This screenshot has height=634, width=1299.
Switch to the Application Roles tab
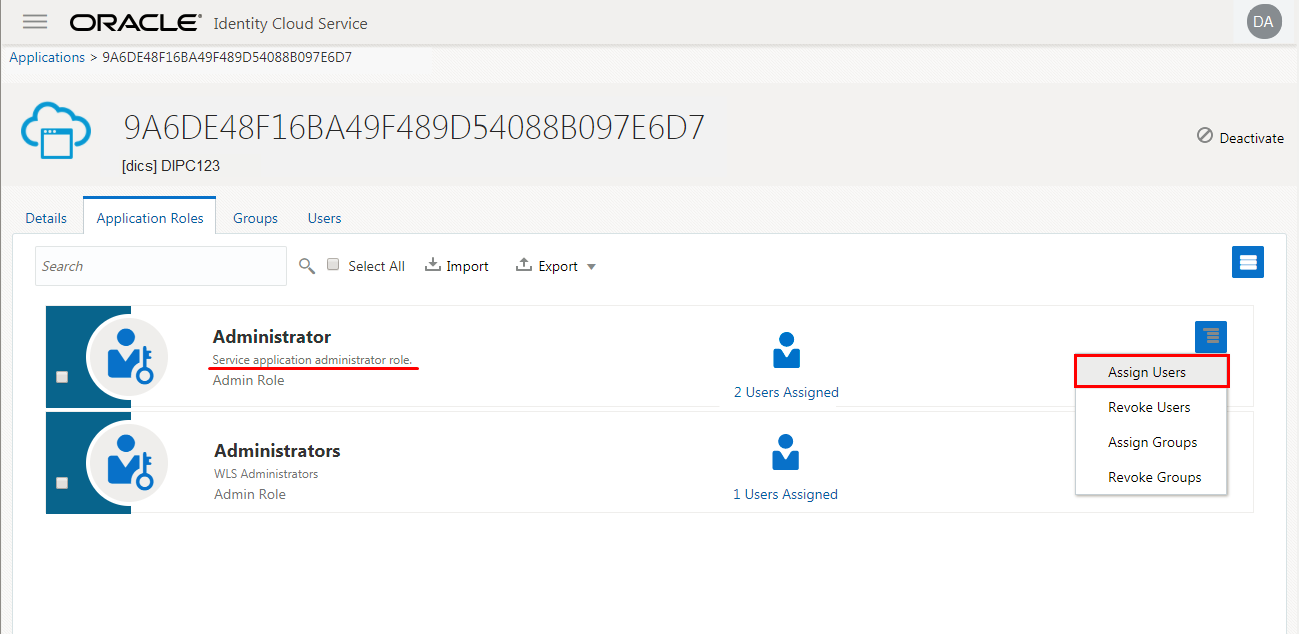150,216
